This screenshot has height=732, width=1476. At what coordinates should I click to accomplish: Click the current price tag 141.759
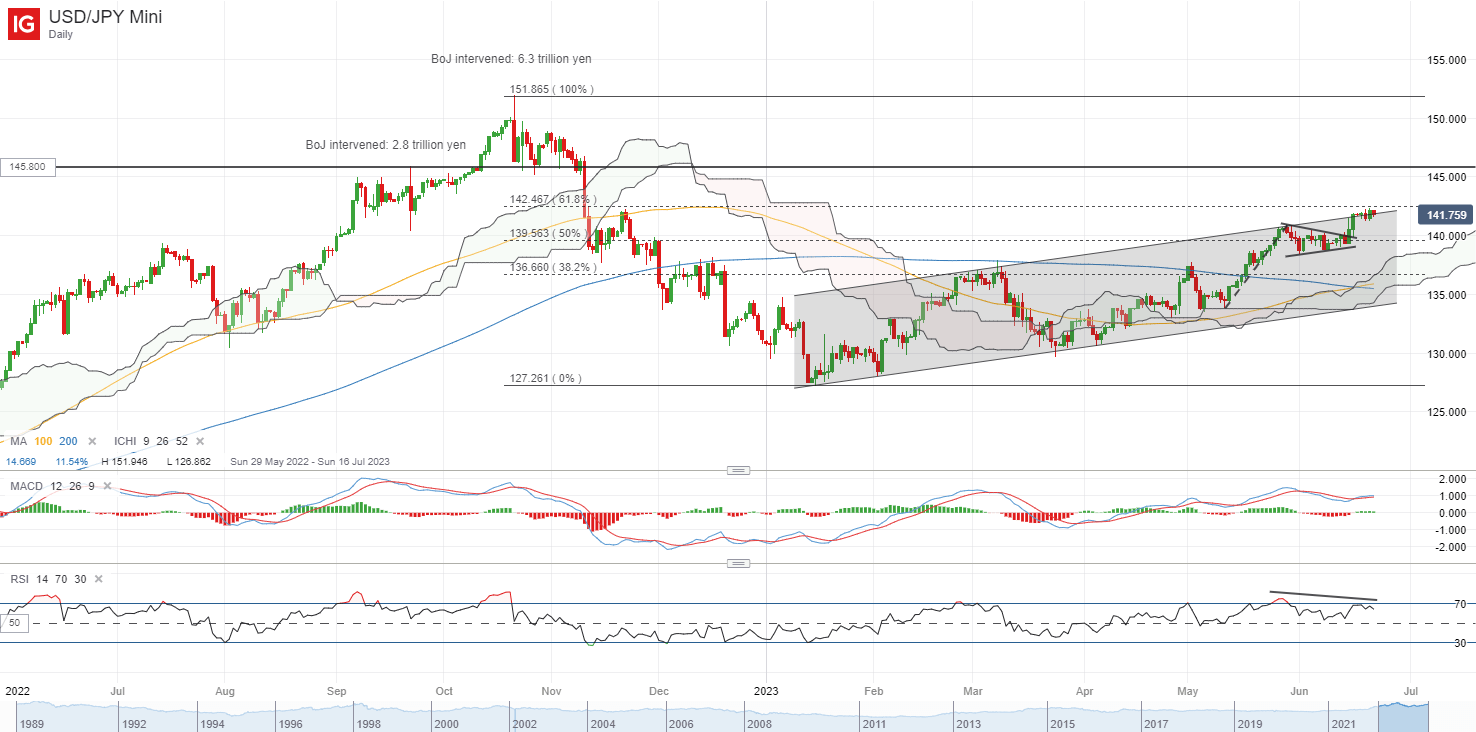click(1447, 215)
